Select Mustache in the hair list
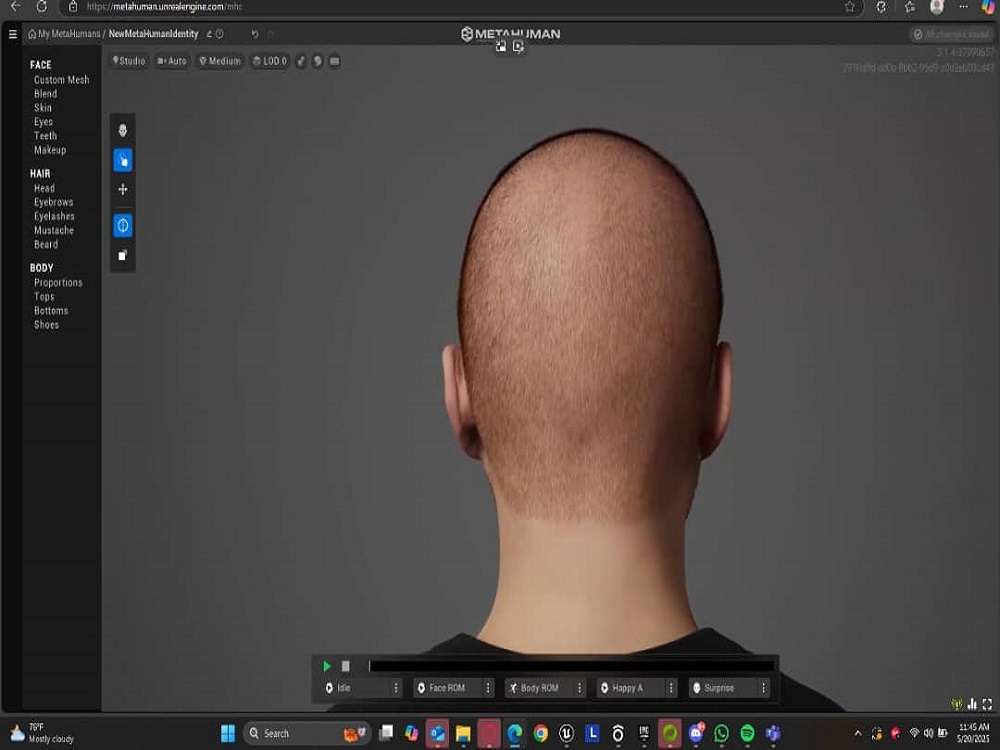This screenshot has height=750, width=1000. point(54,230)
